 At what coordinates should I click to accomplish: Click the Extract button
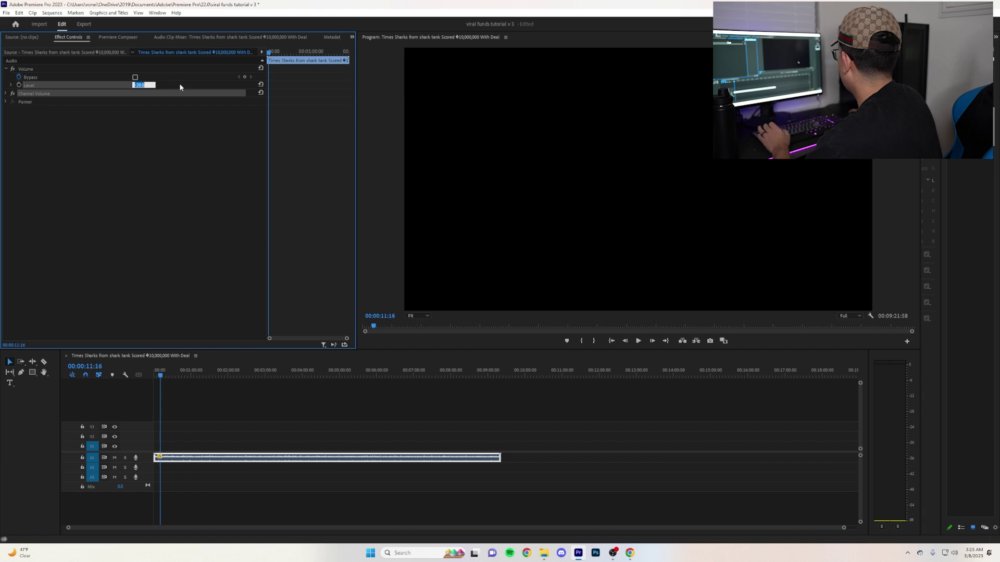point(696,341)
